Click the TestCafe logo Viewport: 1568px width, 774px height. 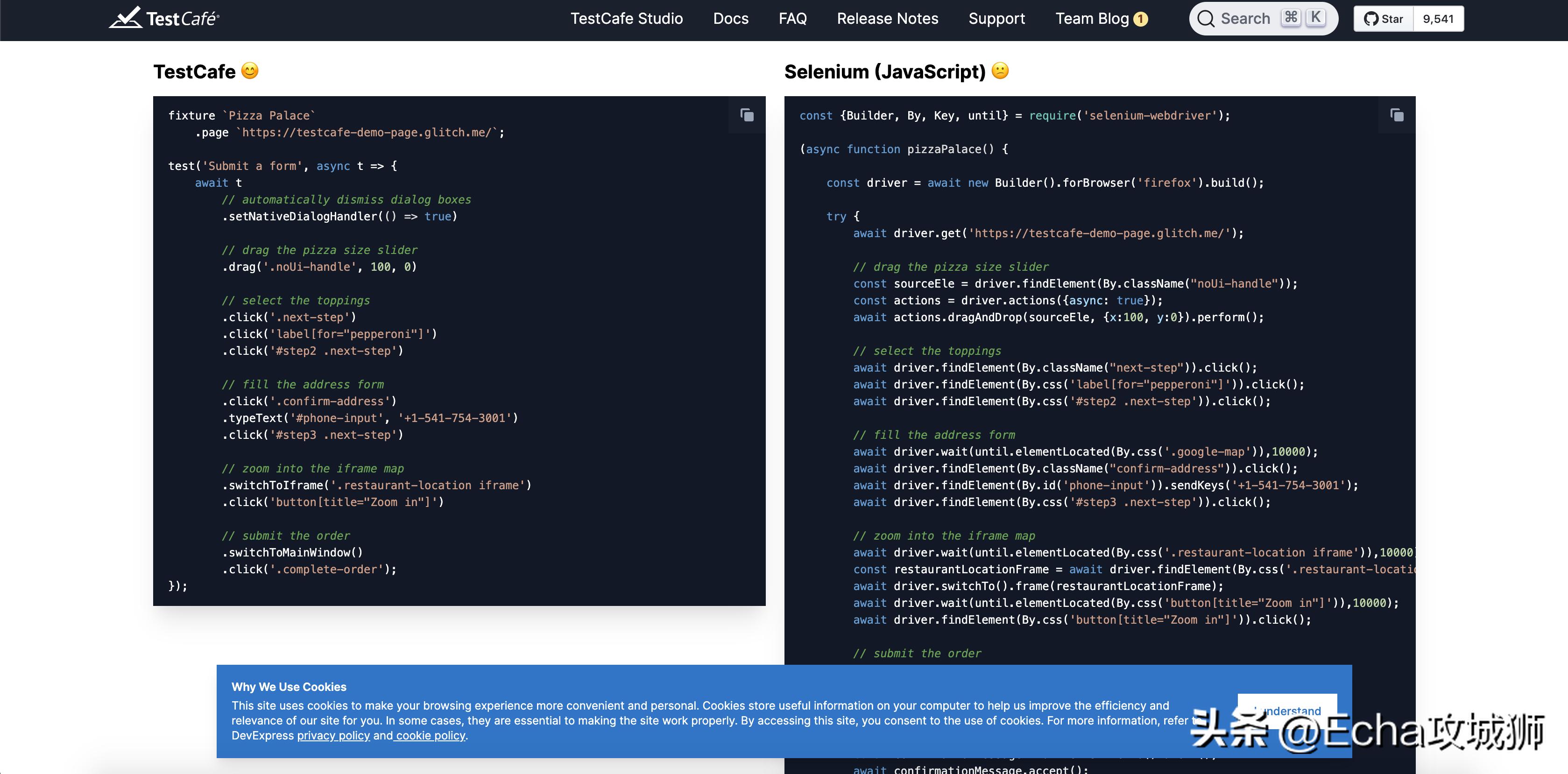pyautogui.click(x=164, y=18)
